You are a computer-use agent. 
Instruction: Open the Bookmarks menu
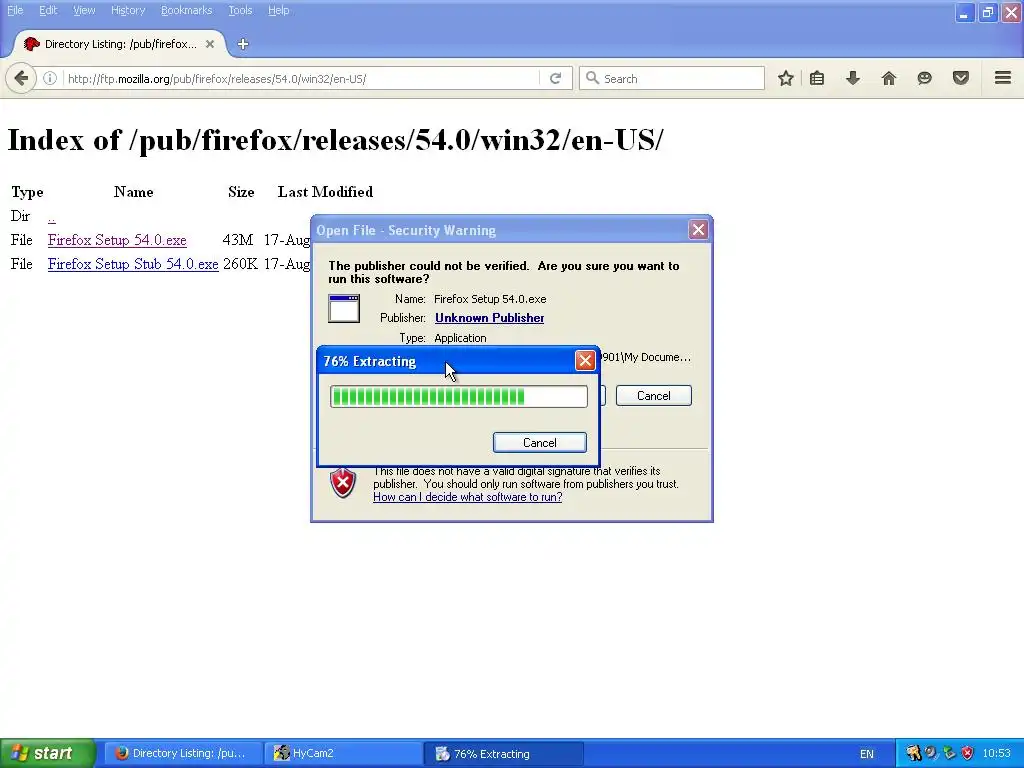pos(186,10)
